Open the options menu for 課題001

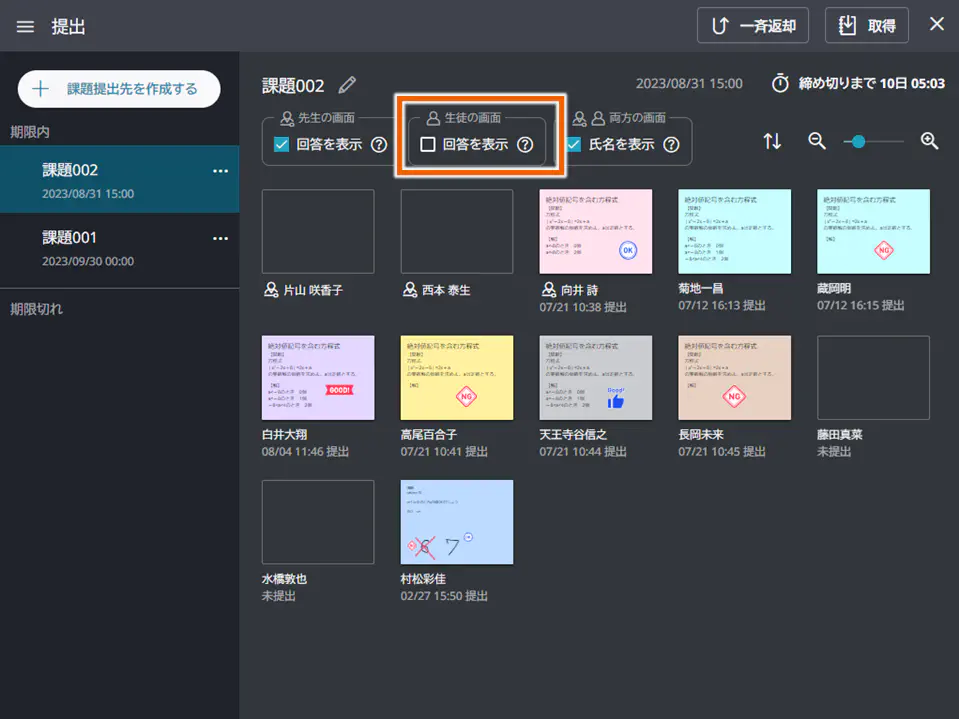tap(221, 238)
